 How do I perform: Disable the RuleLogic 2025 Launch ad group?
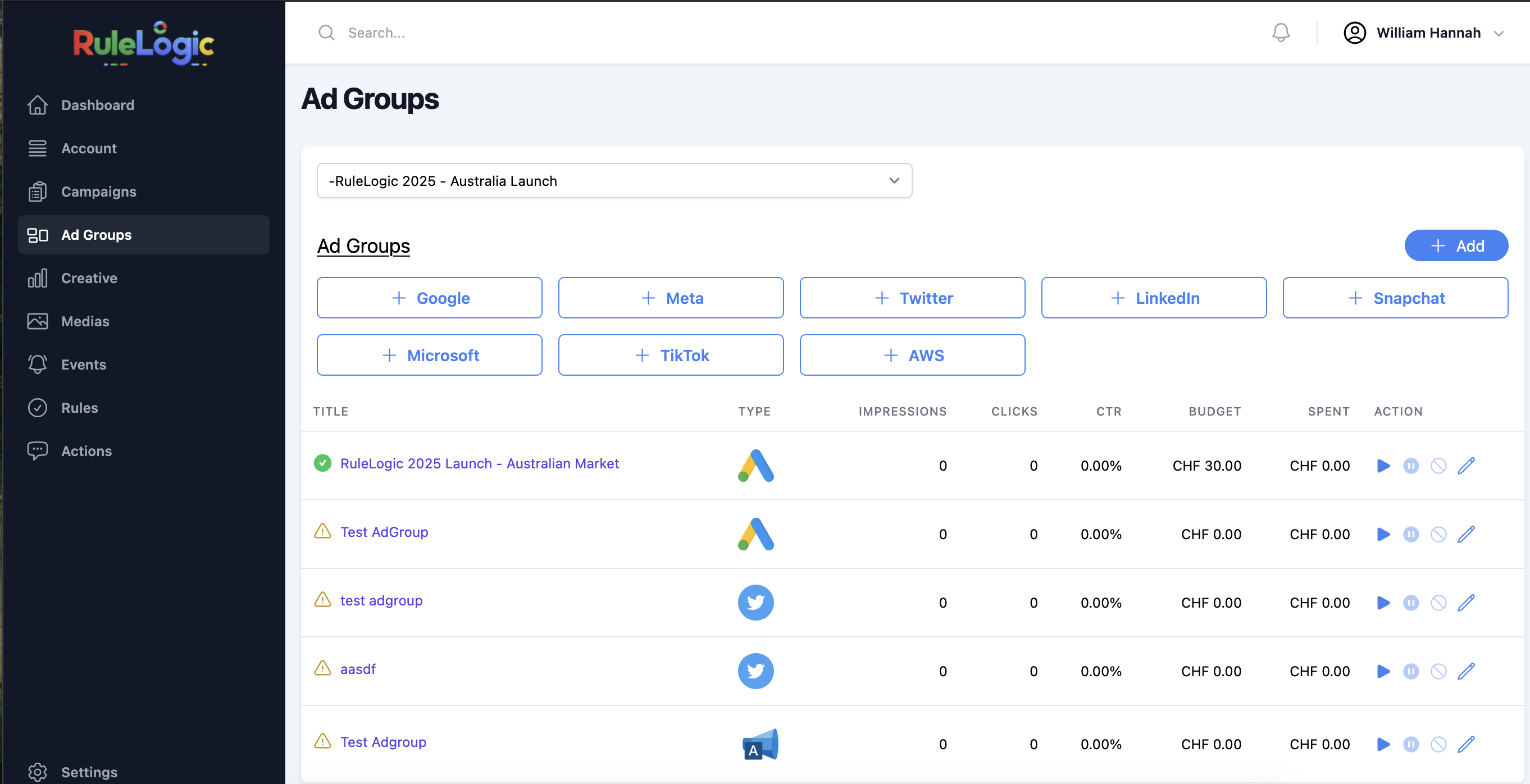[x=1438, y=466]
